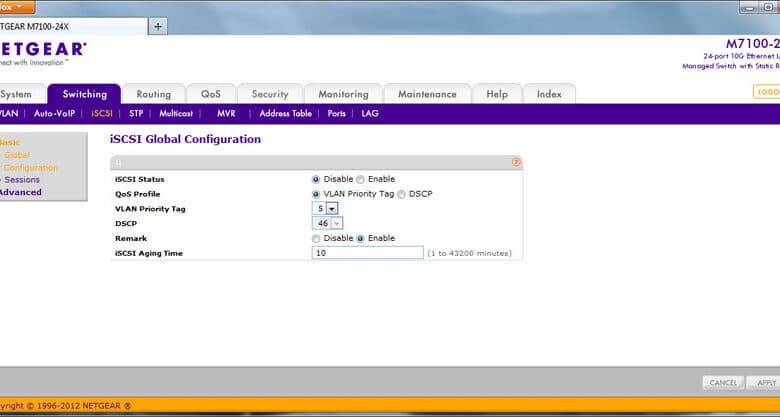780x417 pixels.
Task: Switch to the Switching tab
Action: (x=84, y=94)
